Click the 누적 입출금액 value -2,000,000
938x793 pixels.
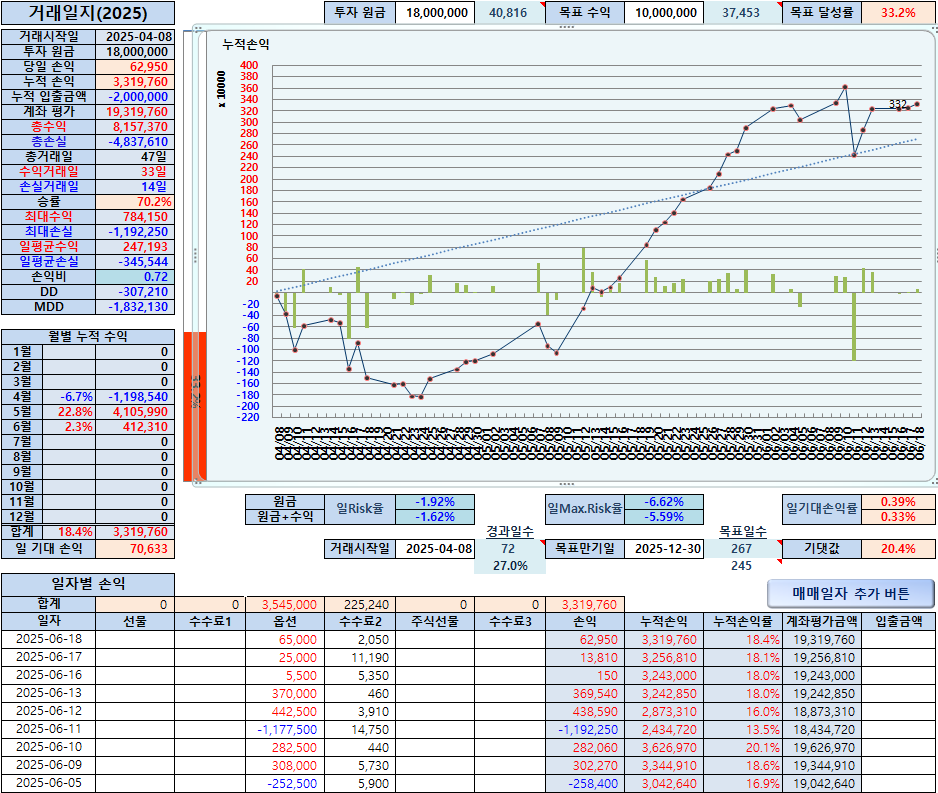point(135,97)
